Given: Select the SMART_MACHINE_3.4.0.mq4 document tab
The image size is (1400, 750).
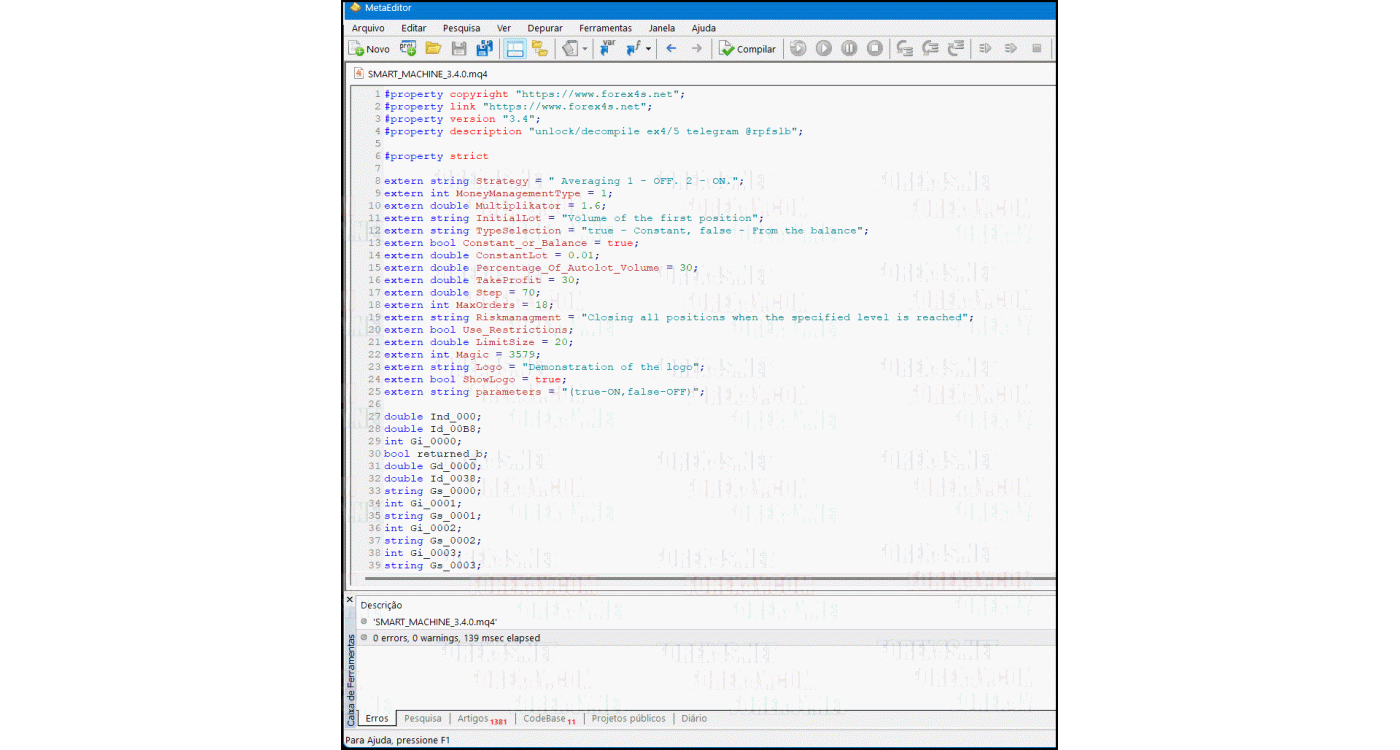Looking at the screenshot, I should click(x=421, y=74).
